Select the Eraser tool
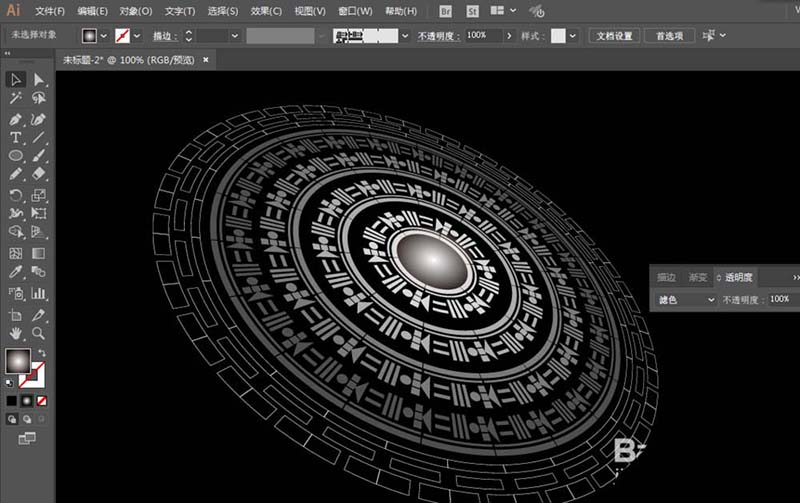Viewport: 800px width, 503px height. click(39, 174)
